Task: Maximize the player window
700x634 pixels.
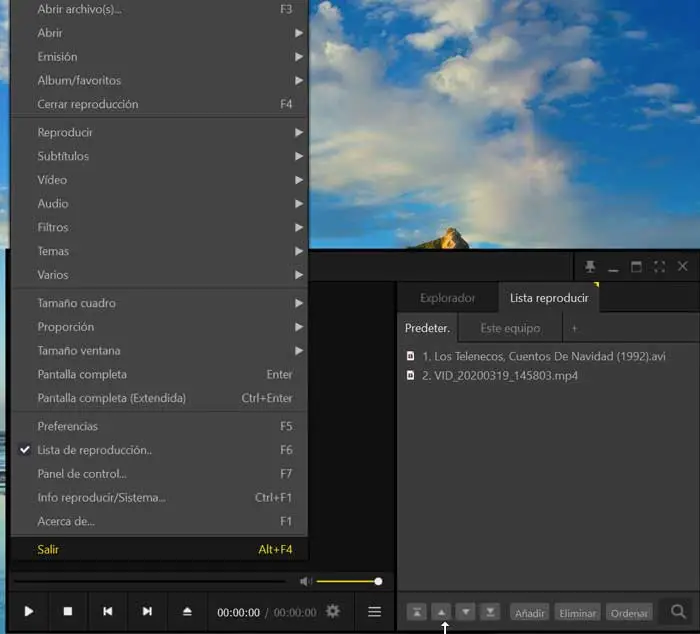Action: (x=636, y=267)
